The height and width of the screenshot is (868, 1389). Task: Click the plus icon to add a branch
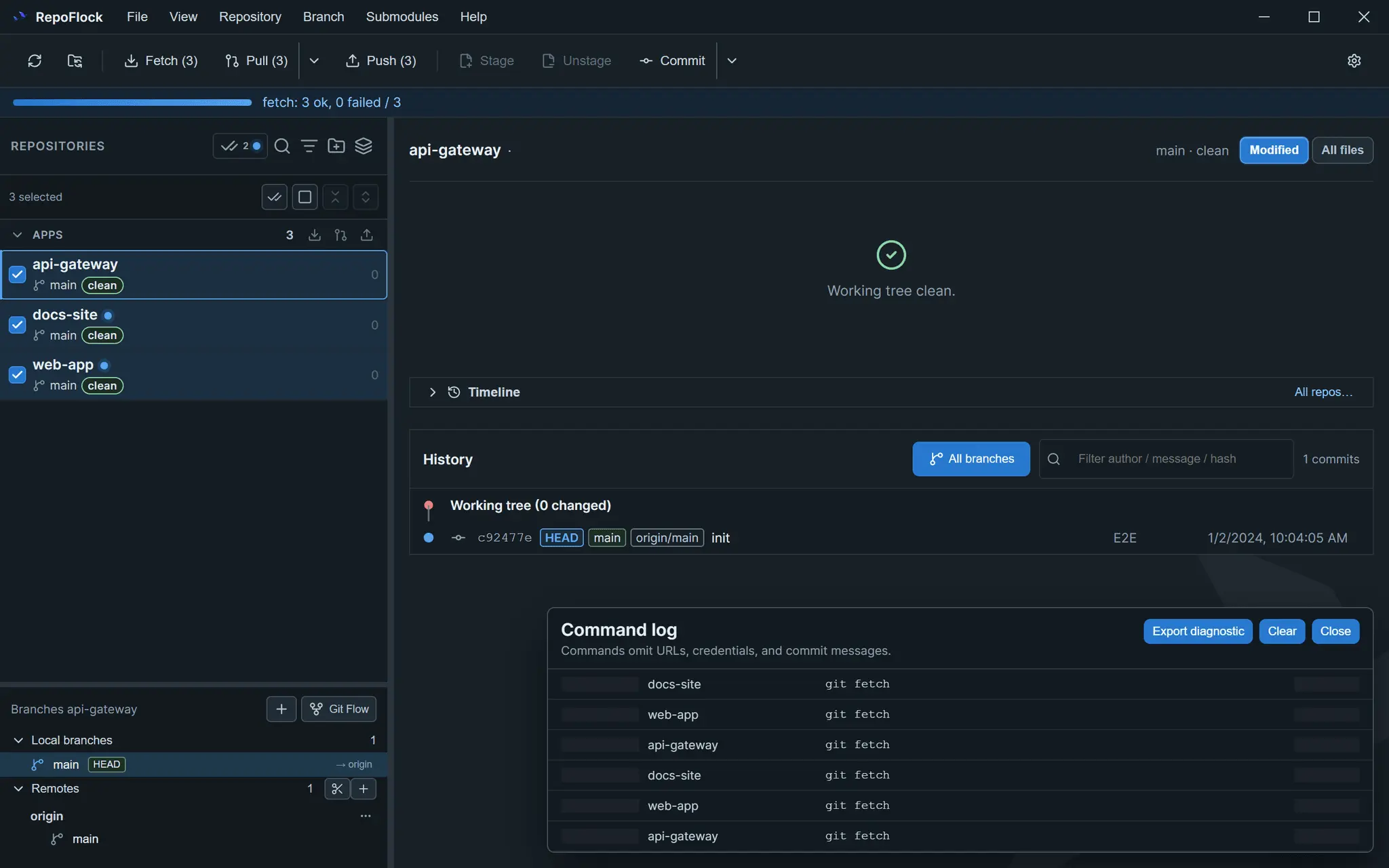click(281, 709)
